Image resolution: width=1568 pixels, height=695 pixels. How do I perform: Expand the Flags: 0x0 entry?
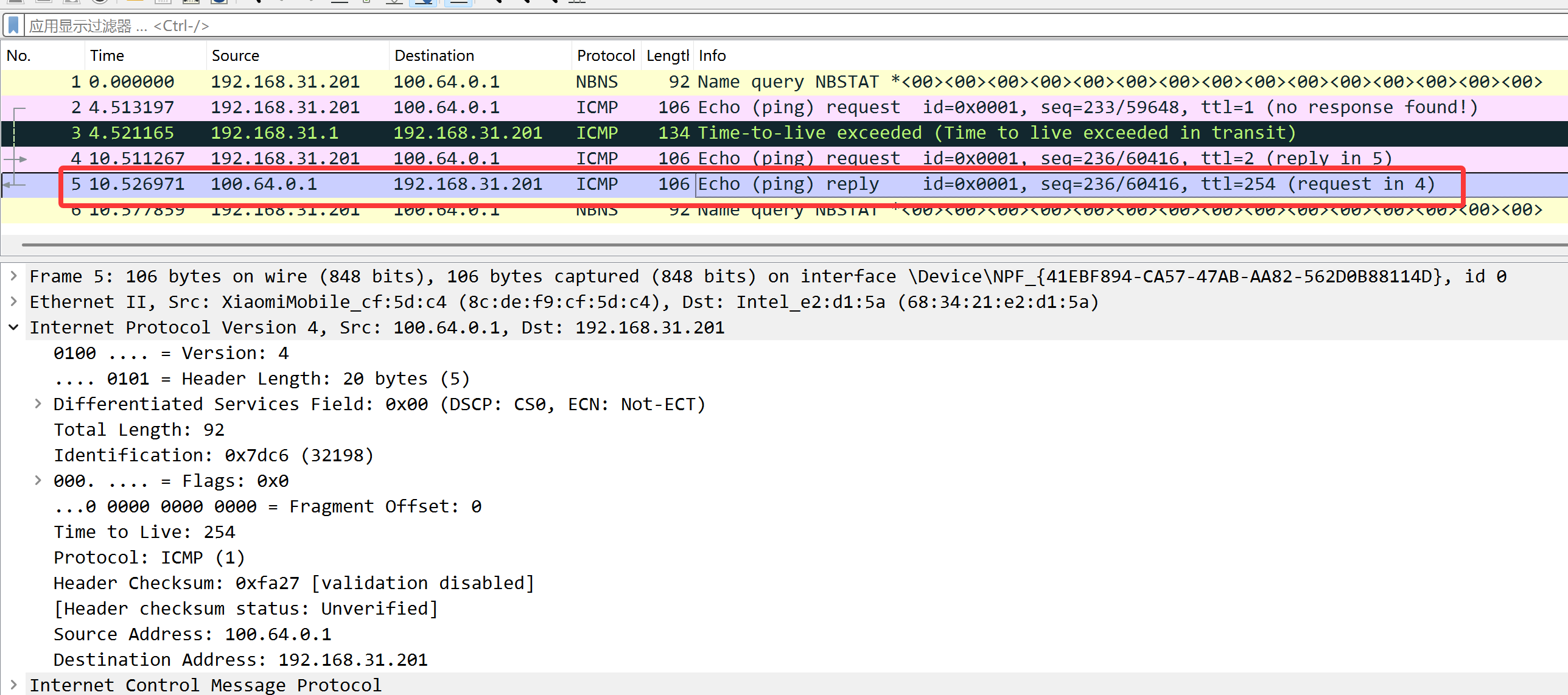pyautogui.click(x=38, y=481)
